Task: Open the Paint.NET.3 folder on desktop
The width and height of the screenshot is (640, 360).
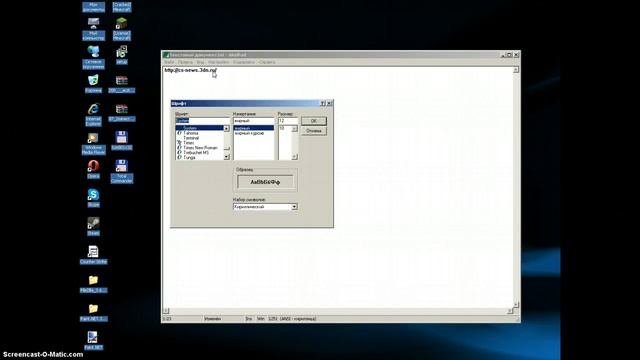Action: [x=93, y=312]
